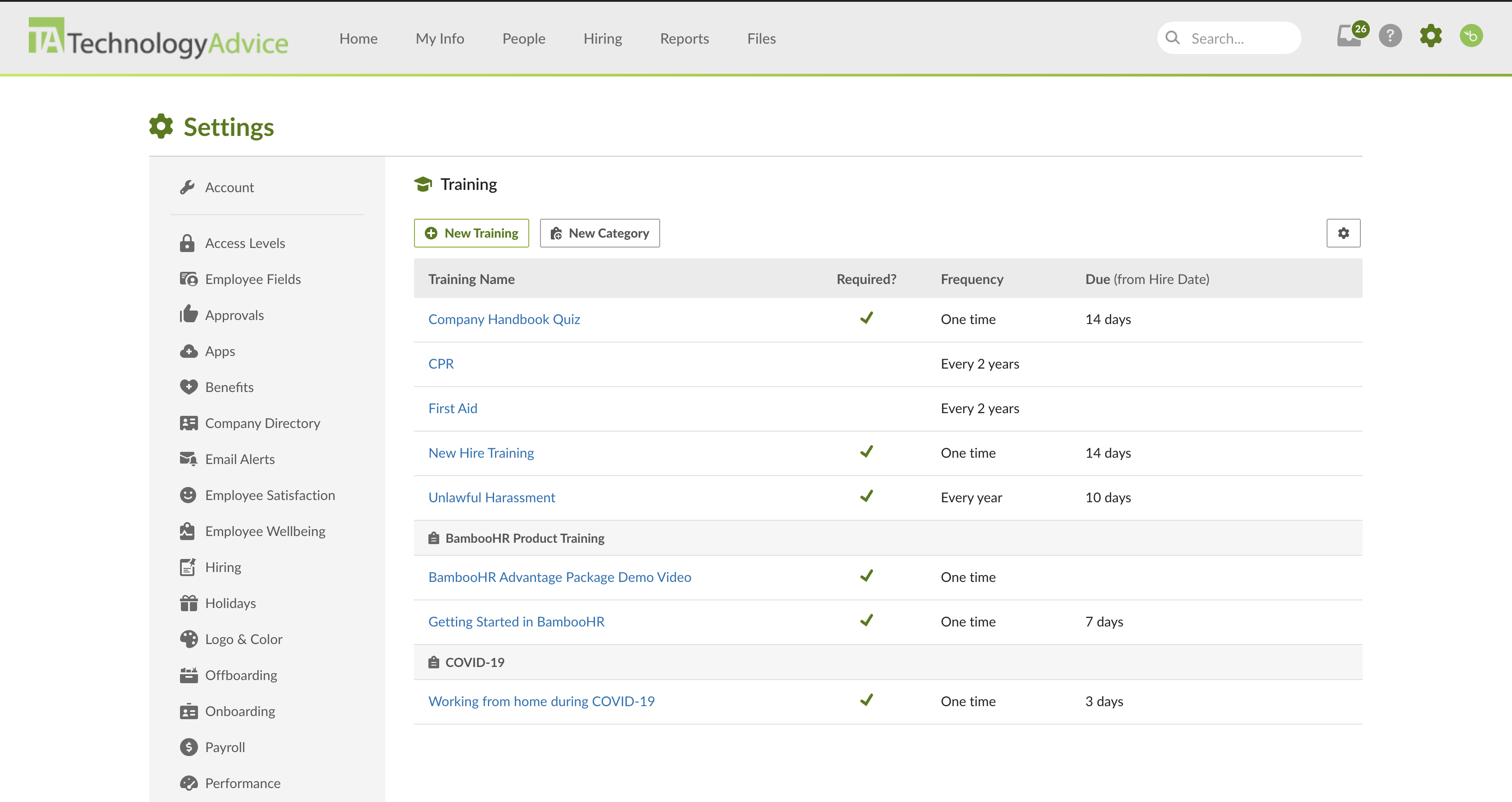Screen dimensions: 1512x802
Task: Open the People tab
Action: pos(523,39)
